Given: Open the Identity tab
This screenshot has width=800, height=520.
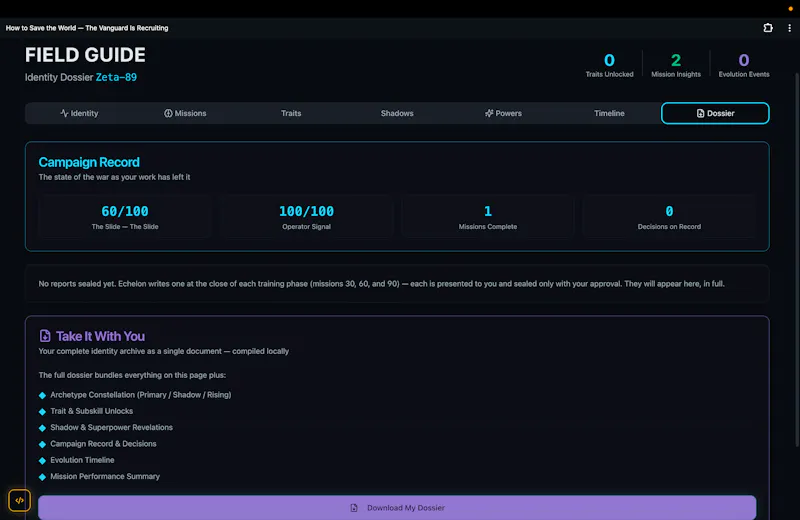Looking at the screenshot, I should pyautogui.click(x=79, y=113).
